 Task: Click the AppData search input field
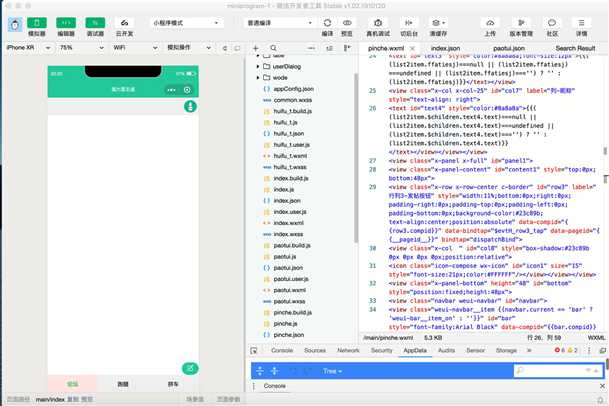point(558,371)
